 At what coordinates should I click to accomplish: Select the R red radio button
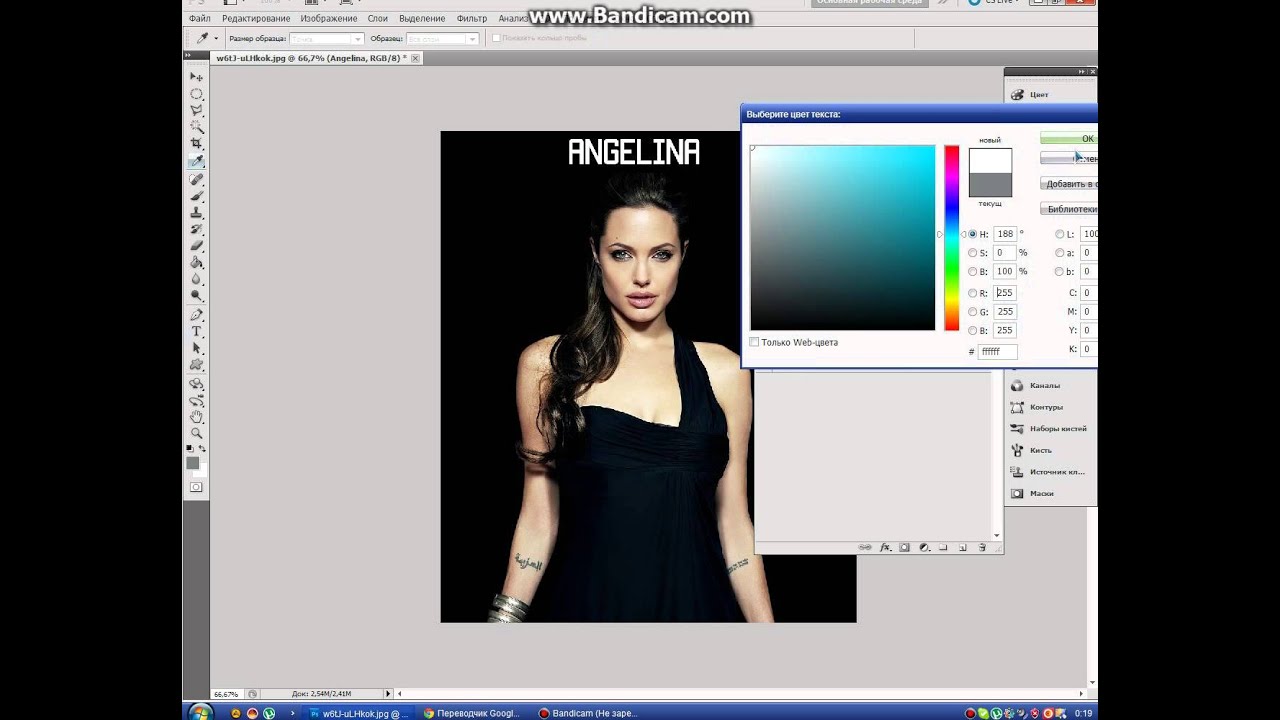[972, 293]
